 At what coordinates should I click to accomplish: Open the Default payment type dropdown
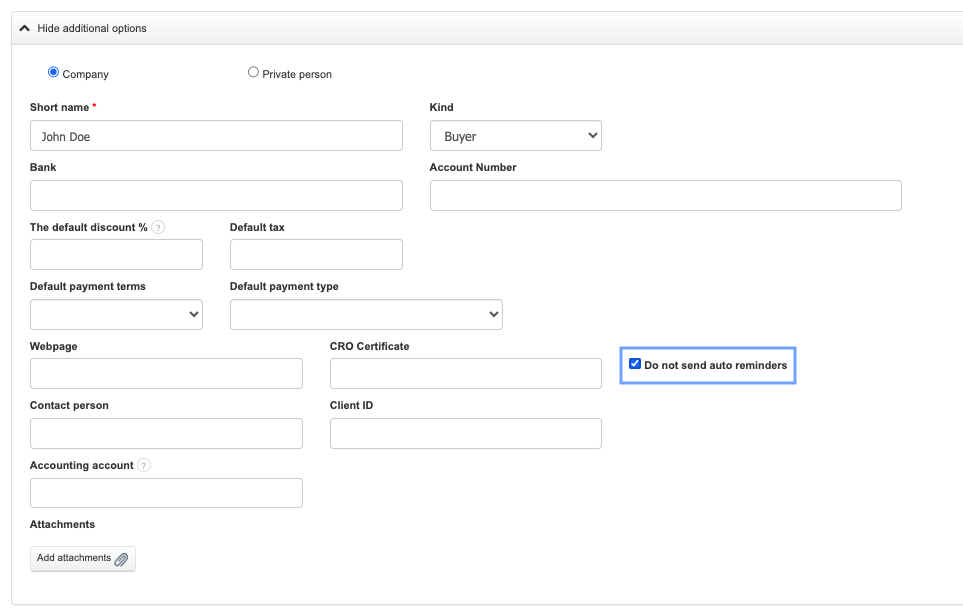tap(366, 314)
